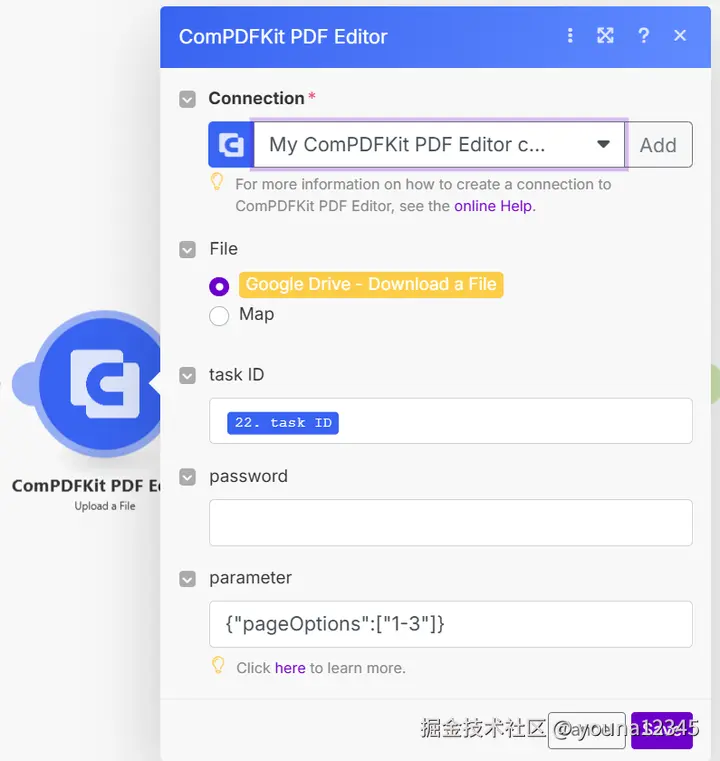
Task: Click the Google Drive - Download a File label
Action: point(371,284)
